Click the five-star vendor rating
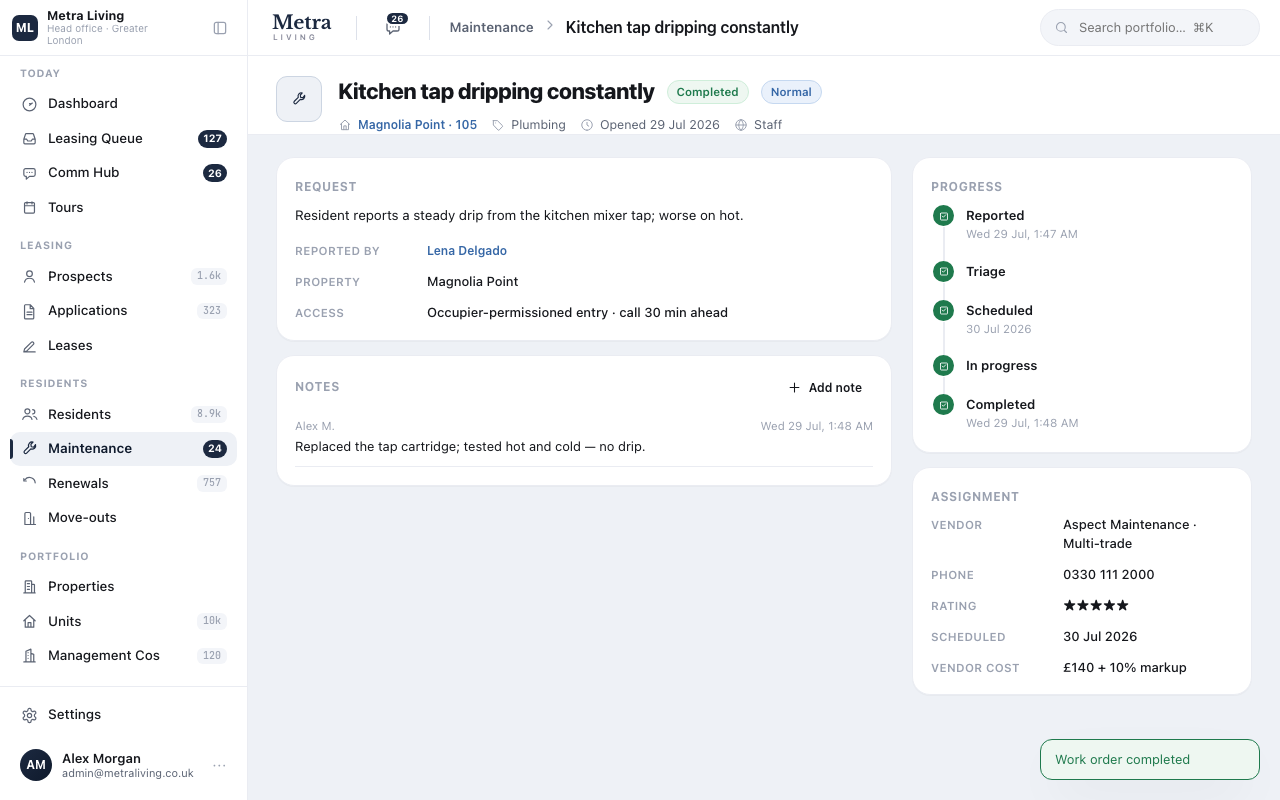 pos(1096,606)
